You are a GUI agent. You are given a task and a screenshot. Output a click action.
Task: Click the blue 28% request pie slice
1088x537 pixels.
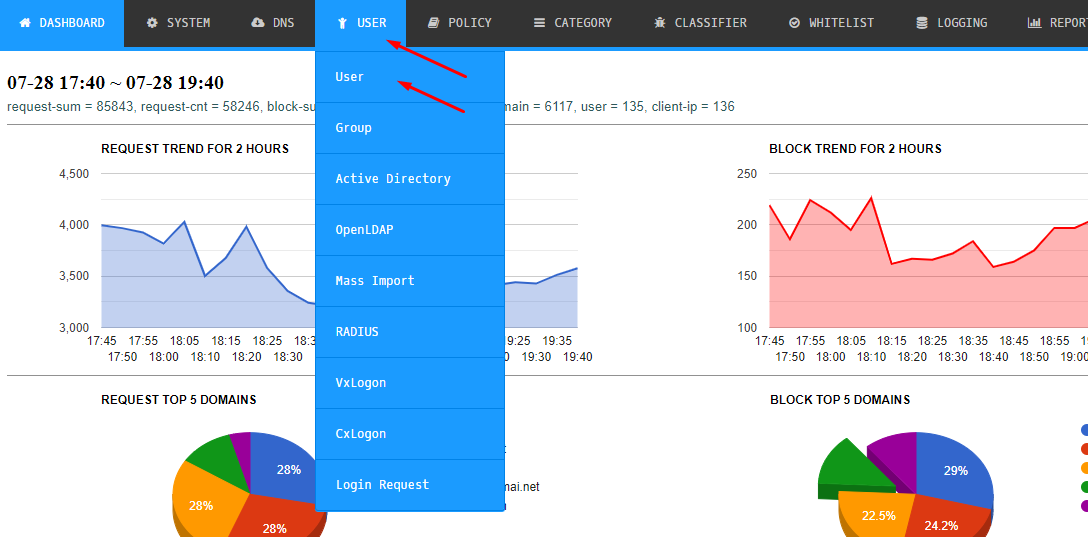pyautogui.click(x=284, y=466)
